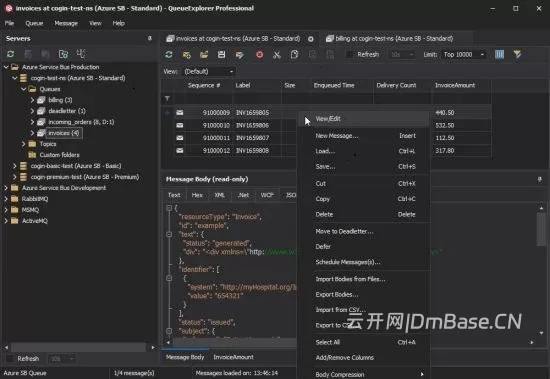Viewport: 550px width, 379px height.
Task: Click the new message icon in message toolbar
Action: click(x=187, y=55)
